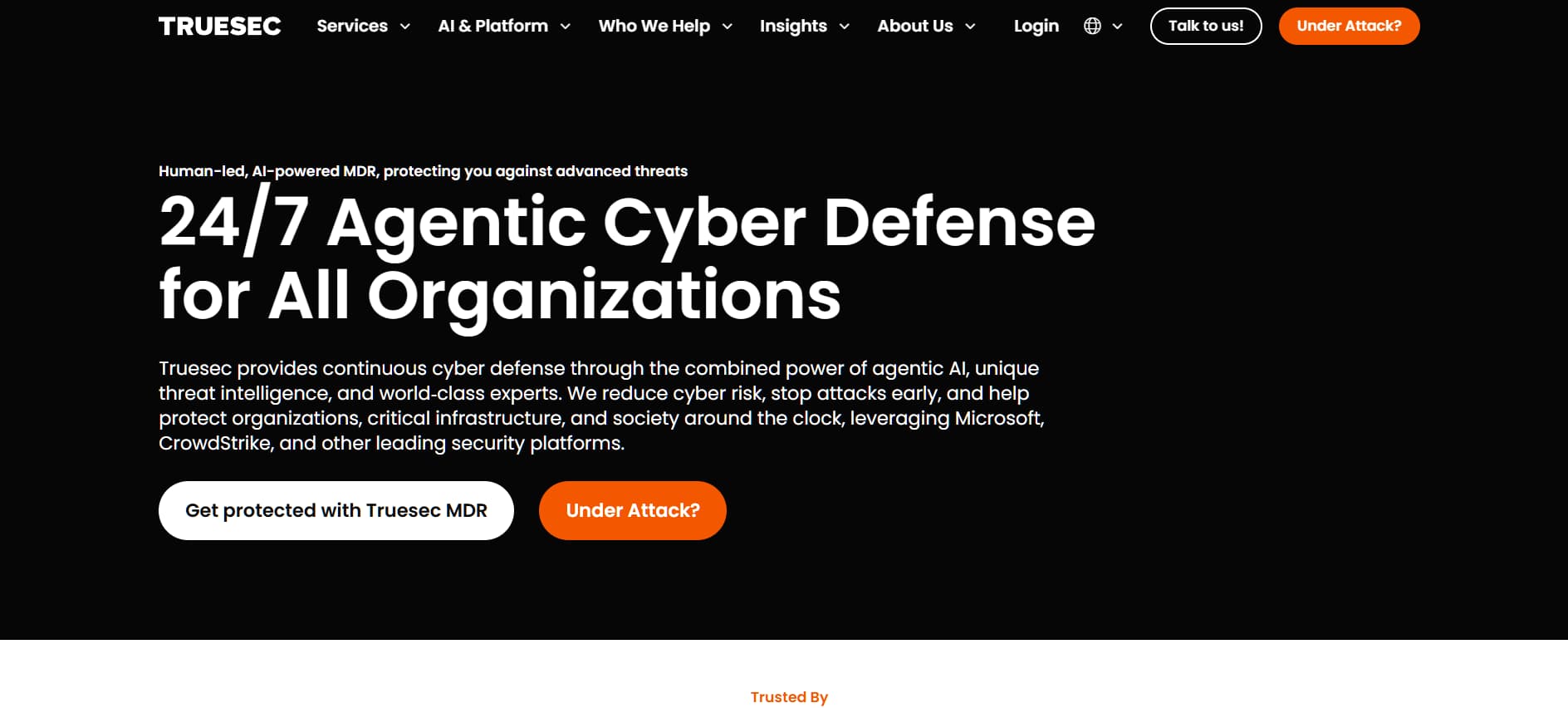Screen dimensions: 1568x708
Task: Click large orange Under Attack? hero button
Action: tap(633, 510)
